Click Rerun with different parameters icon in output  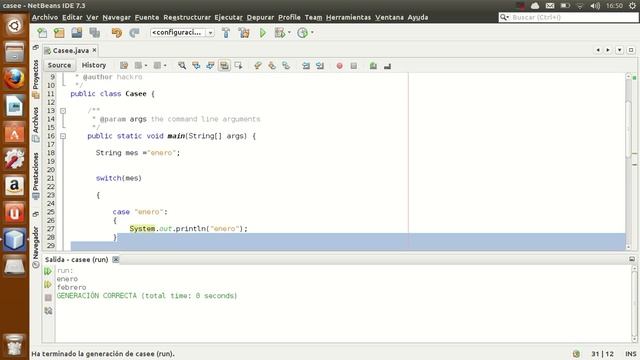click(48, 284)
